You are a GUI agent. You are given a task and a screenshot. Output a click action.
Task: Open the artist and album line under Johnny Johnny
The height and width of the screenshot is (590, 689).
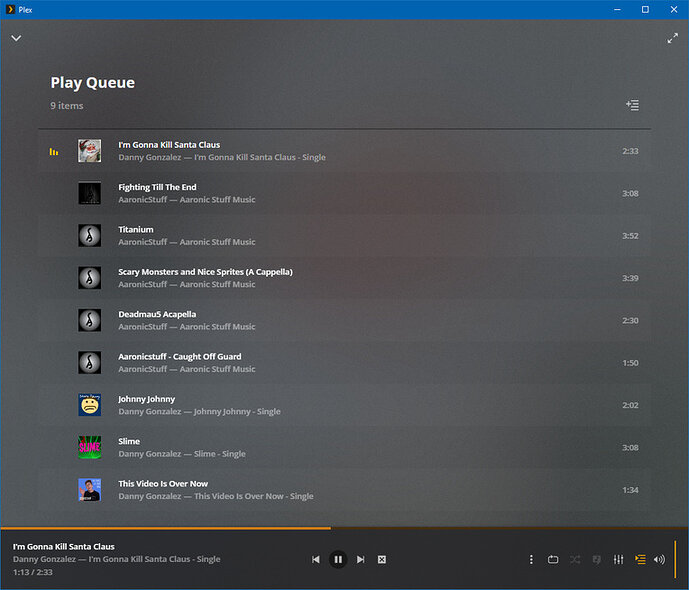(199, 412)
